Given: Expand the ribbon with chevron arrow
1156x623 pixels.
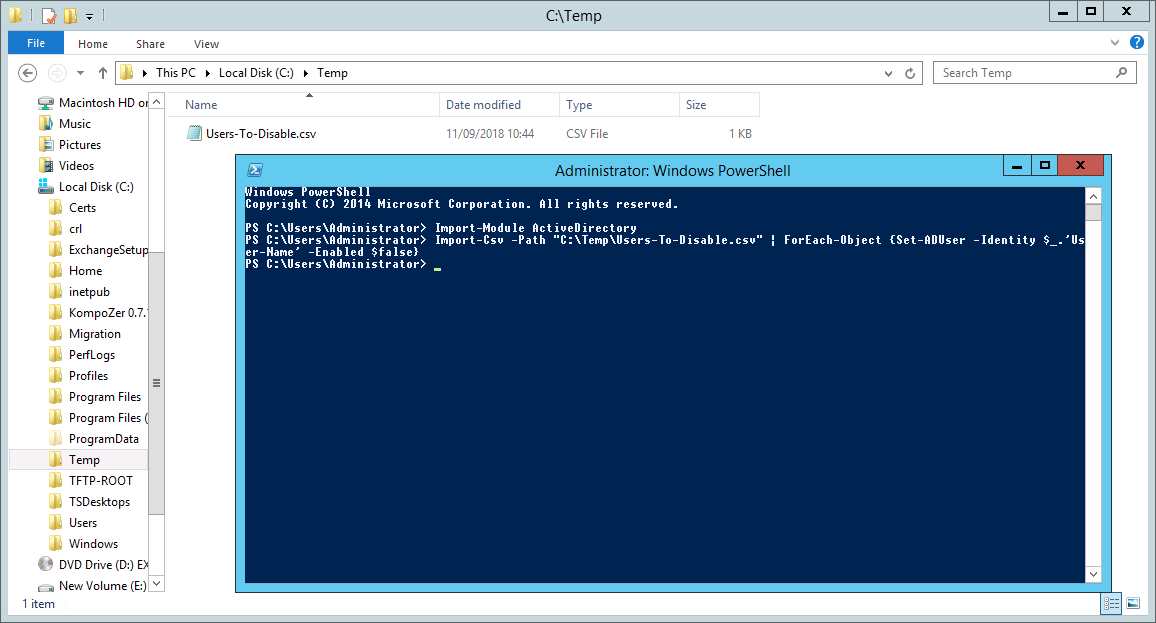Looking at the screenshot, I should tap(1116, 44).
